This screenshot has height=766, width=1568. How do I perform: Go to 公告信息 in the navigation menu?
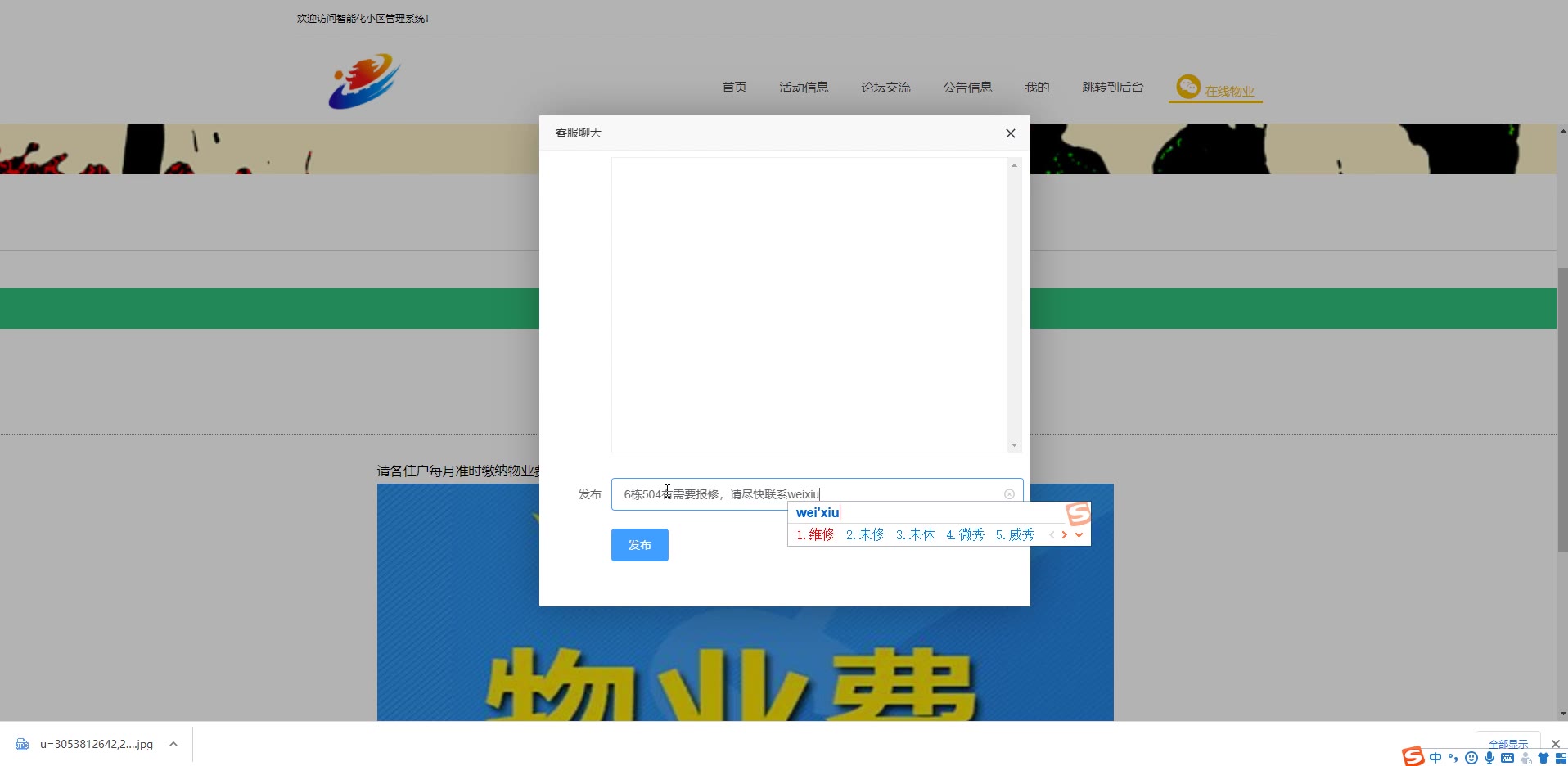[x=967, y=88]
